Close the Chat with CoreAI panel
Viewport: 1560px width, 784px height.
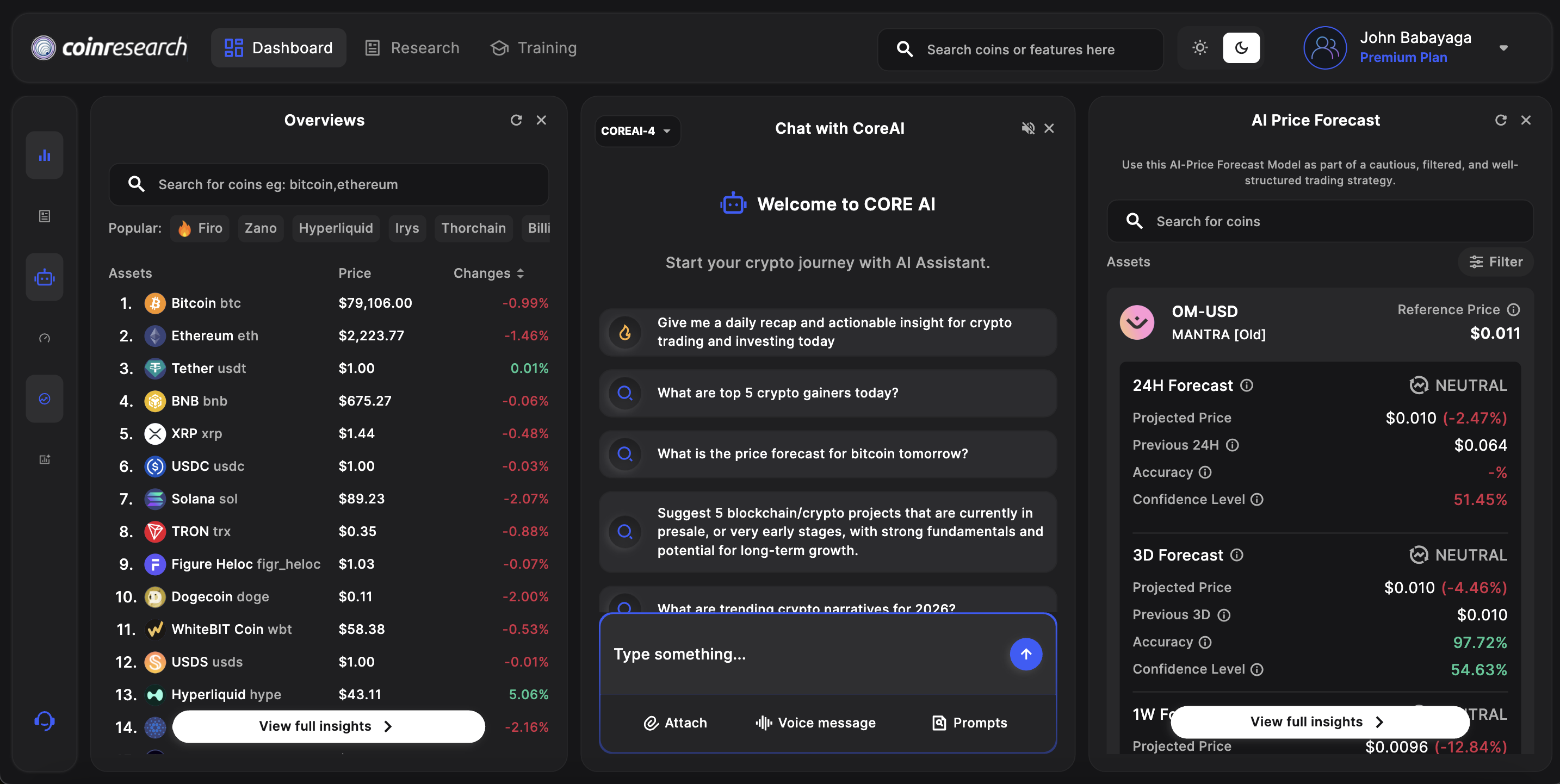click(x=1049, y=128)
